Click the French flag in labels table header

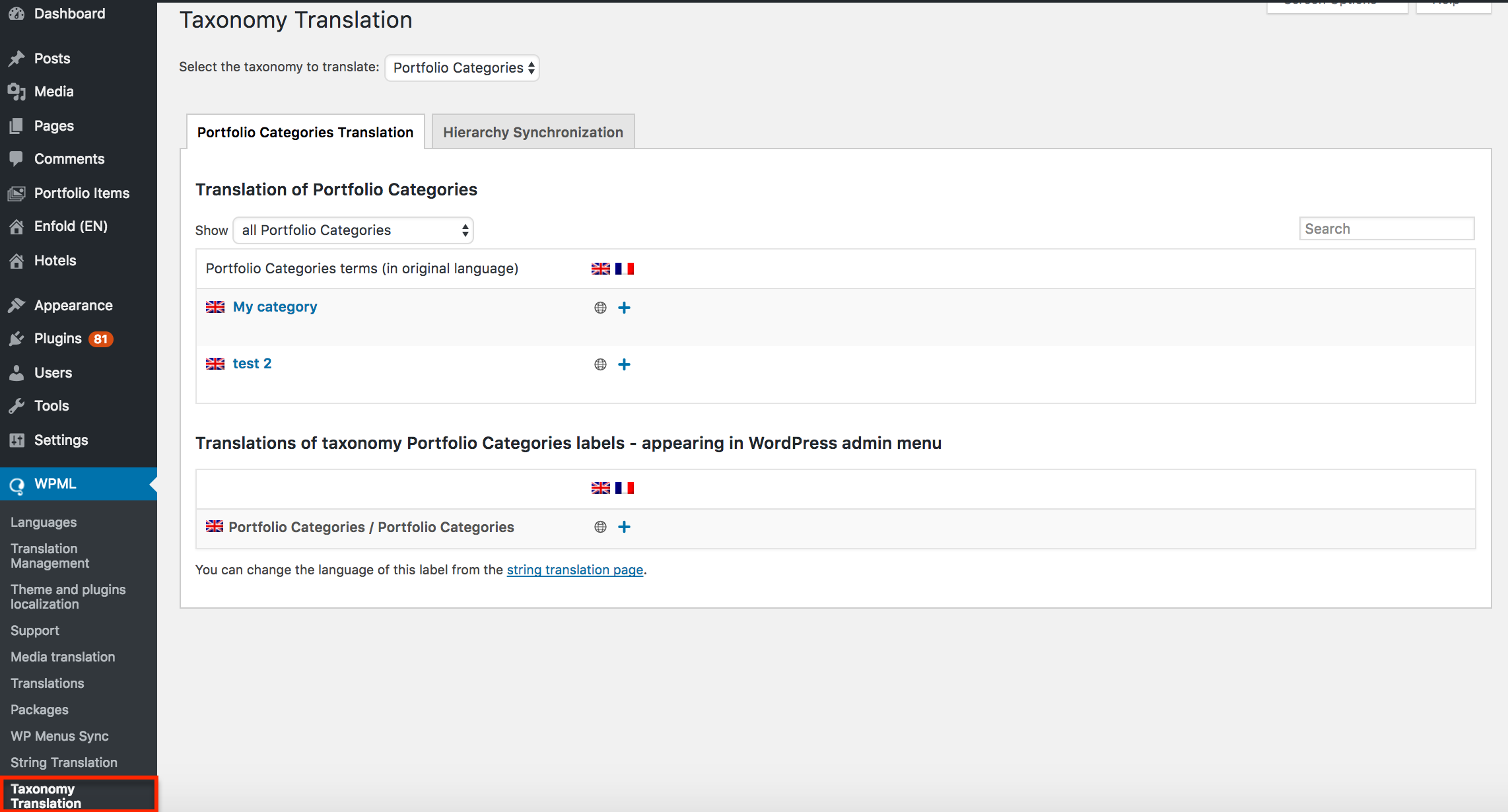(x=625, y=488)
